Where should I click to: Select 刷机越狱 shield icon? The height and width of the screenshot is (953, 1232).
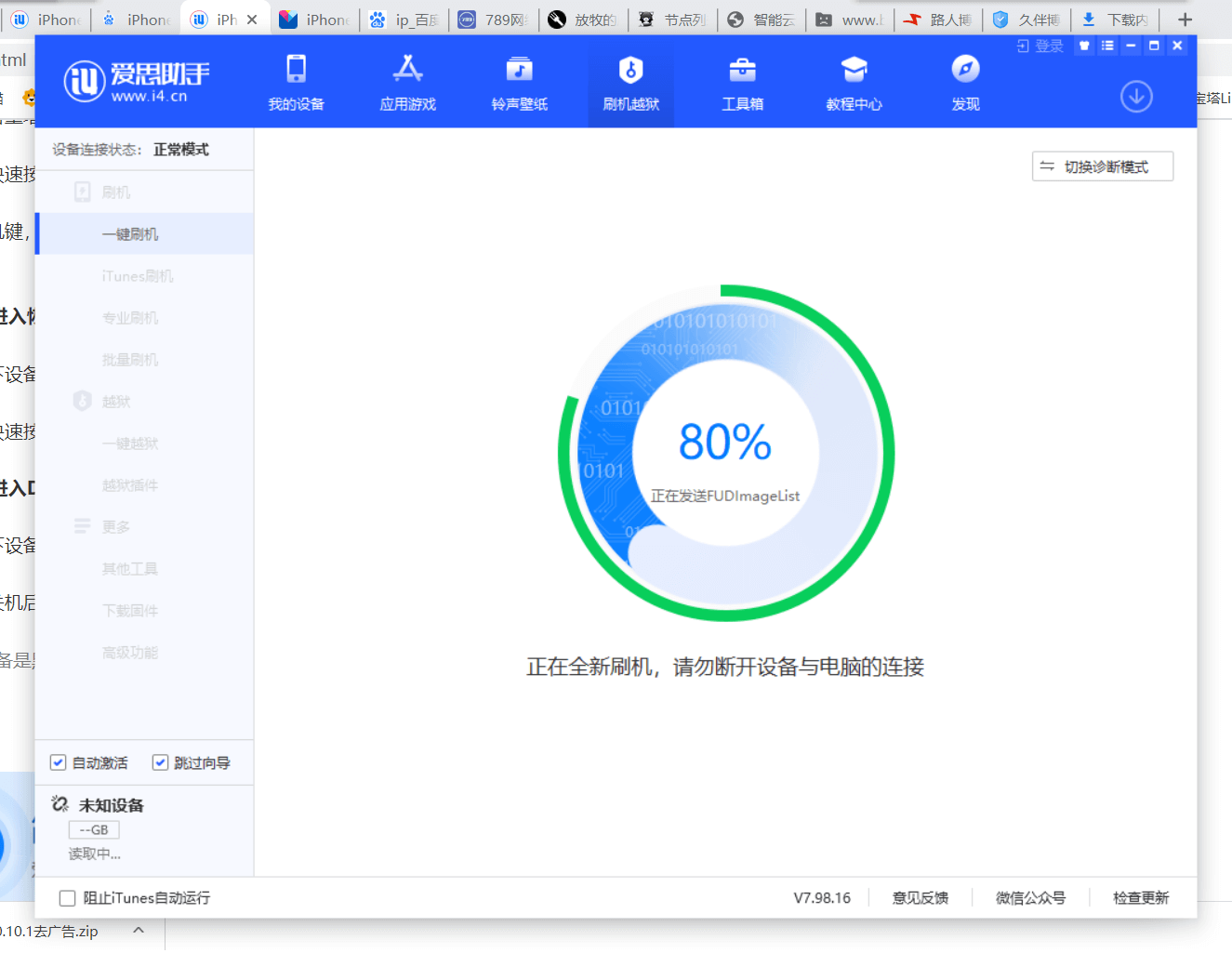coord(630,70)
